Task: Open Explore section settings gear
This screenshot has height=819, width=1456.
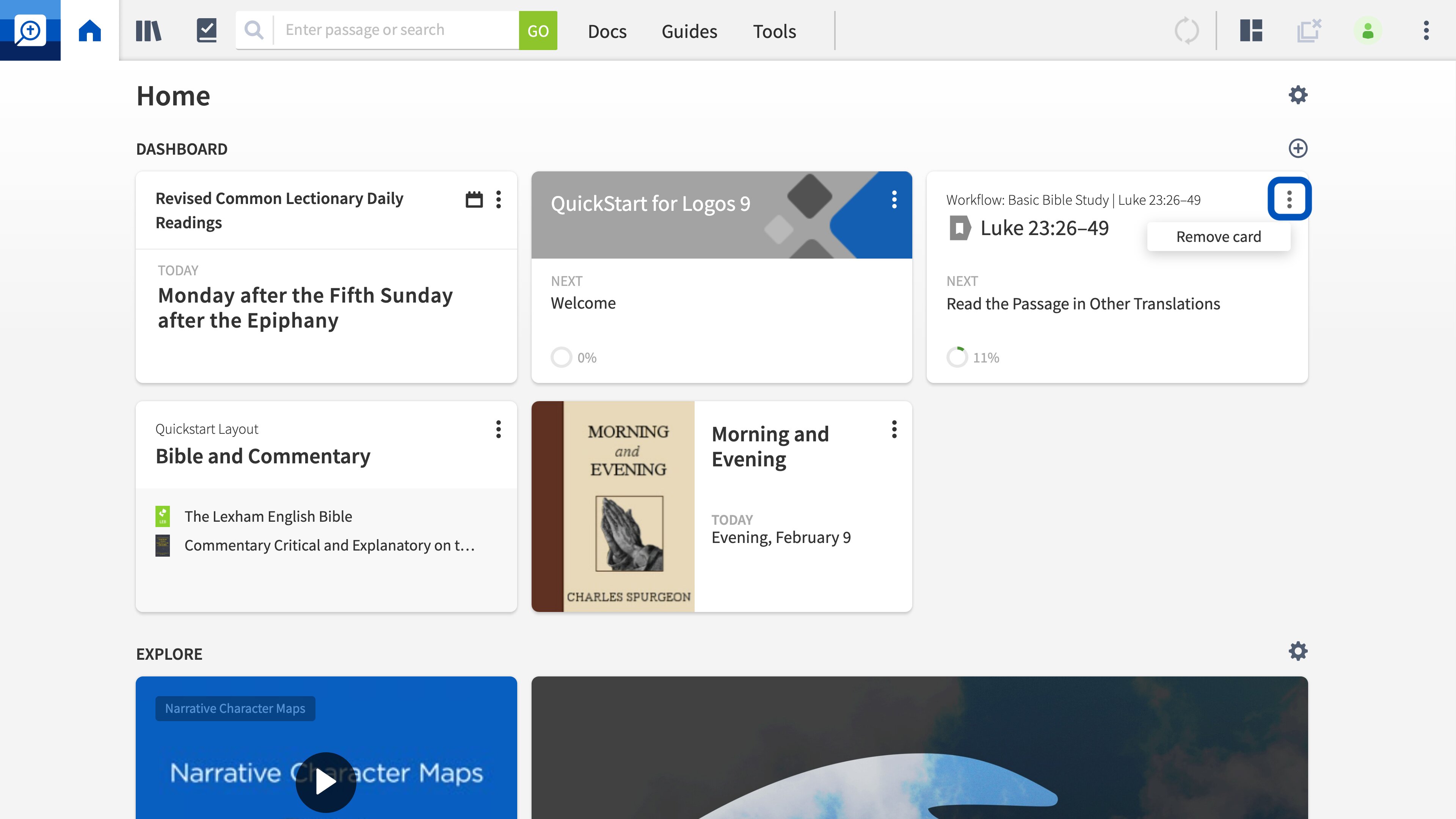Action: click(x=1298, y=651)
